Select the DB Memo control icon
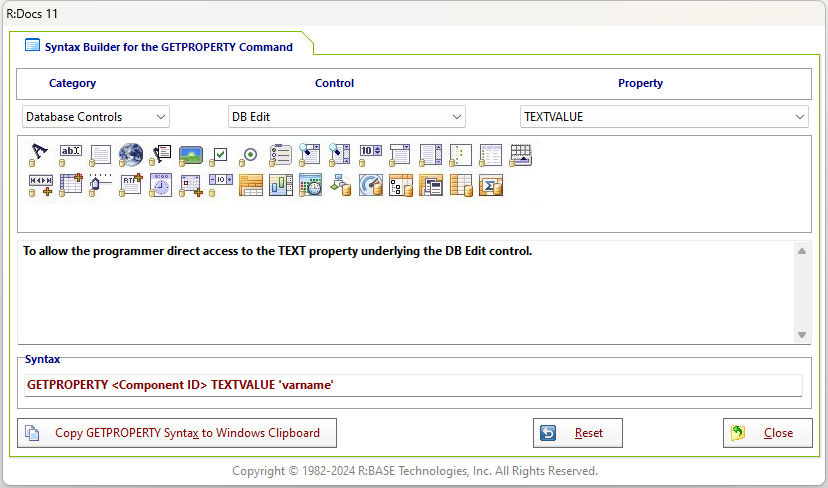Screen dimensions: 828x488 pos(100,155)
